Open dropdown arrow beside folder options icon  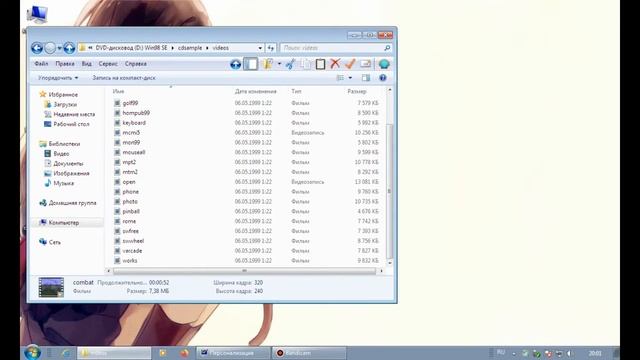click(279, 64)
